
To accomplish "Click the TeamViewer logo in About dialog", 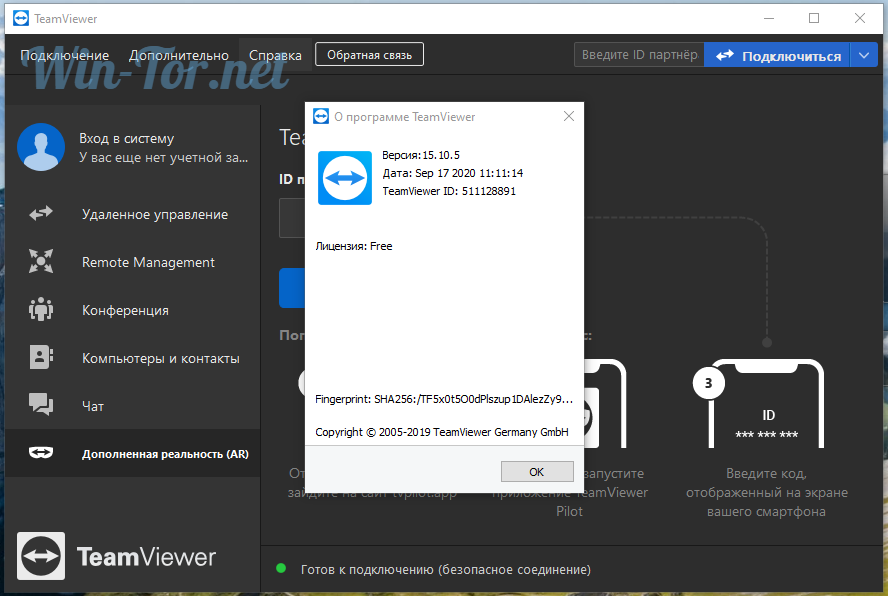I will click(344, 178).
